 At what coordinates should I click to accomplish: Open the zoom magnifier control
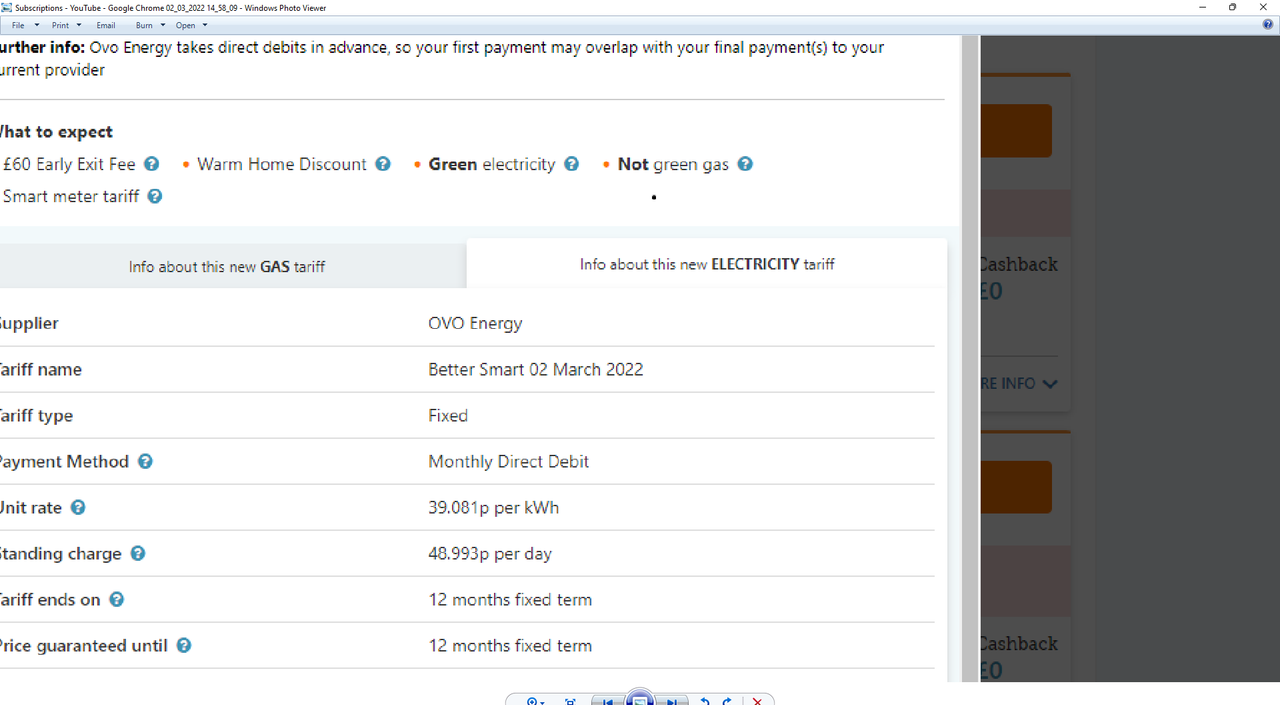point(535,701)
